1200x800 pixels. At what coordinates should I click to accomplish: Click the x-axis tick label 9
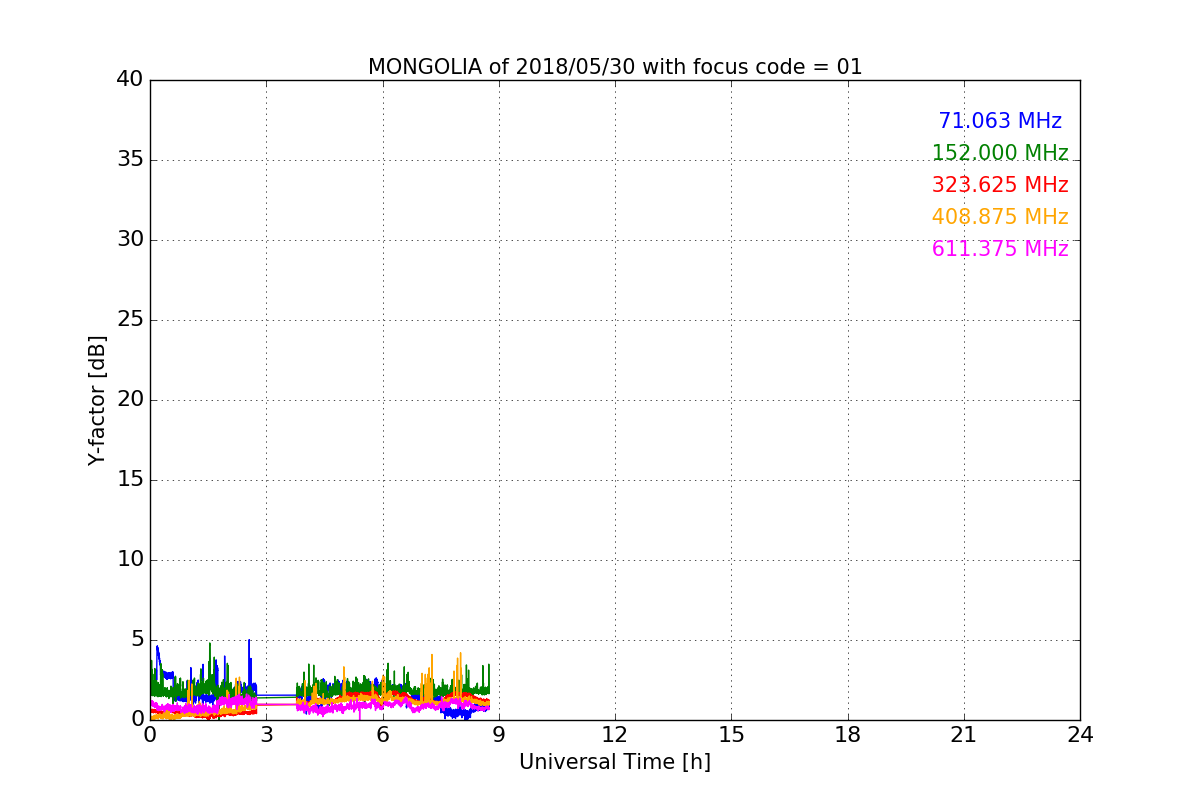click(x=499, y=735)
